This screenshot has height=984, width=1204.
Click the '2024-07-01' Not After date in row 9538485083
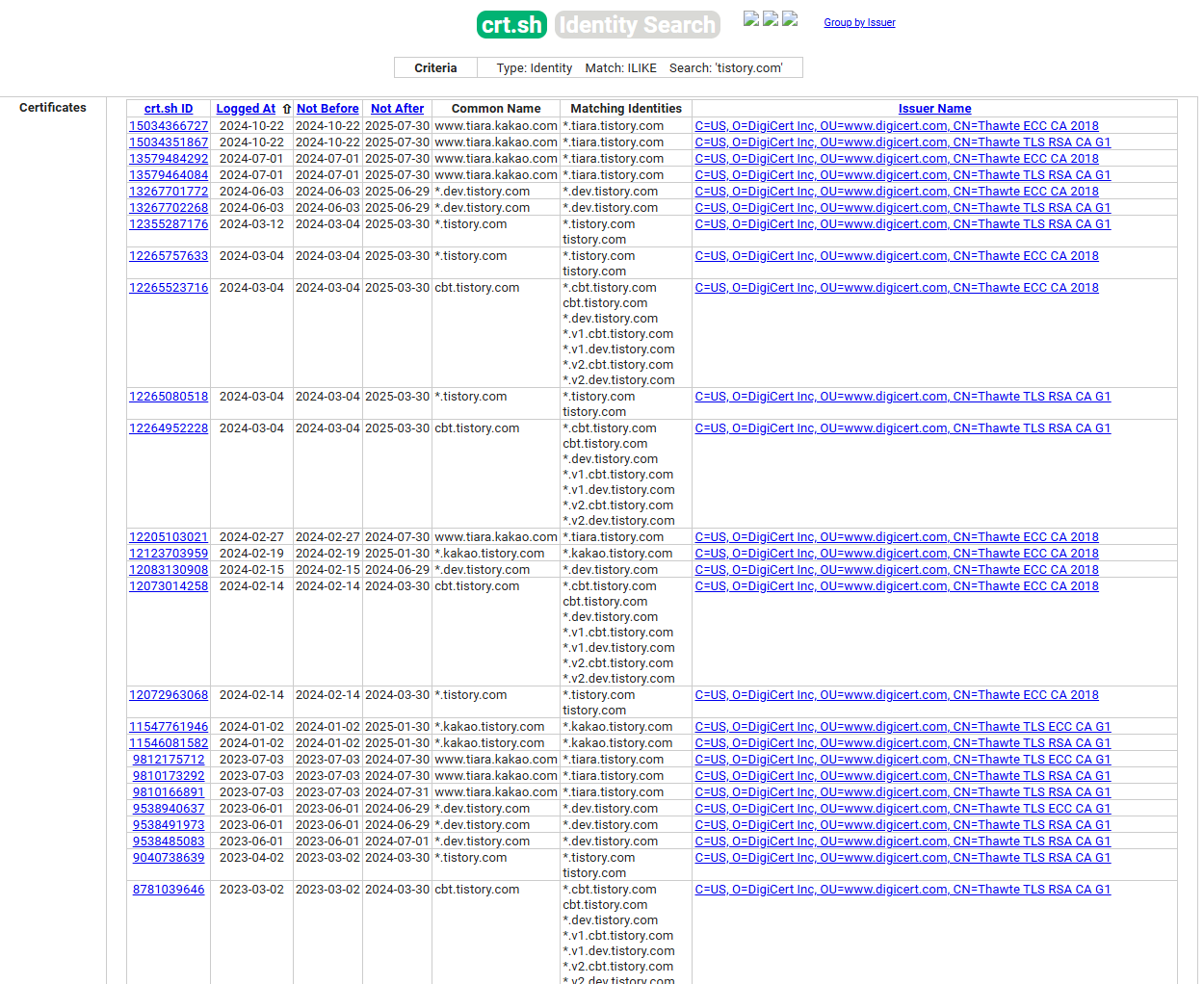pos(397,842)
